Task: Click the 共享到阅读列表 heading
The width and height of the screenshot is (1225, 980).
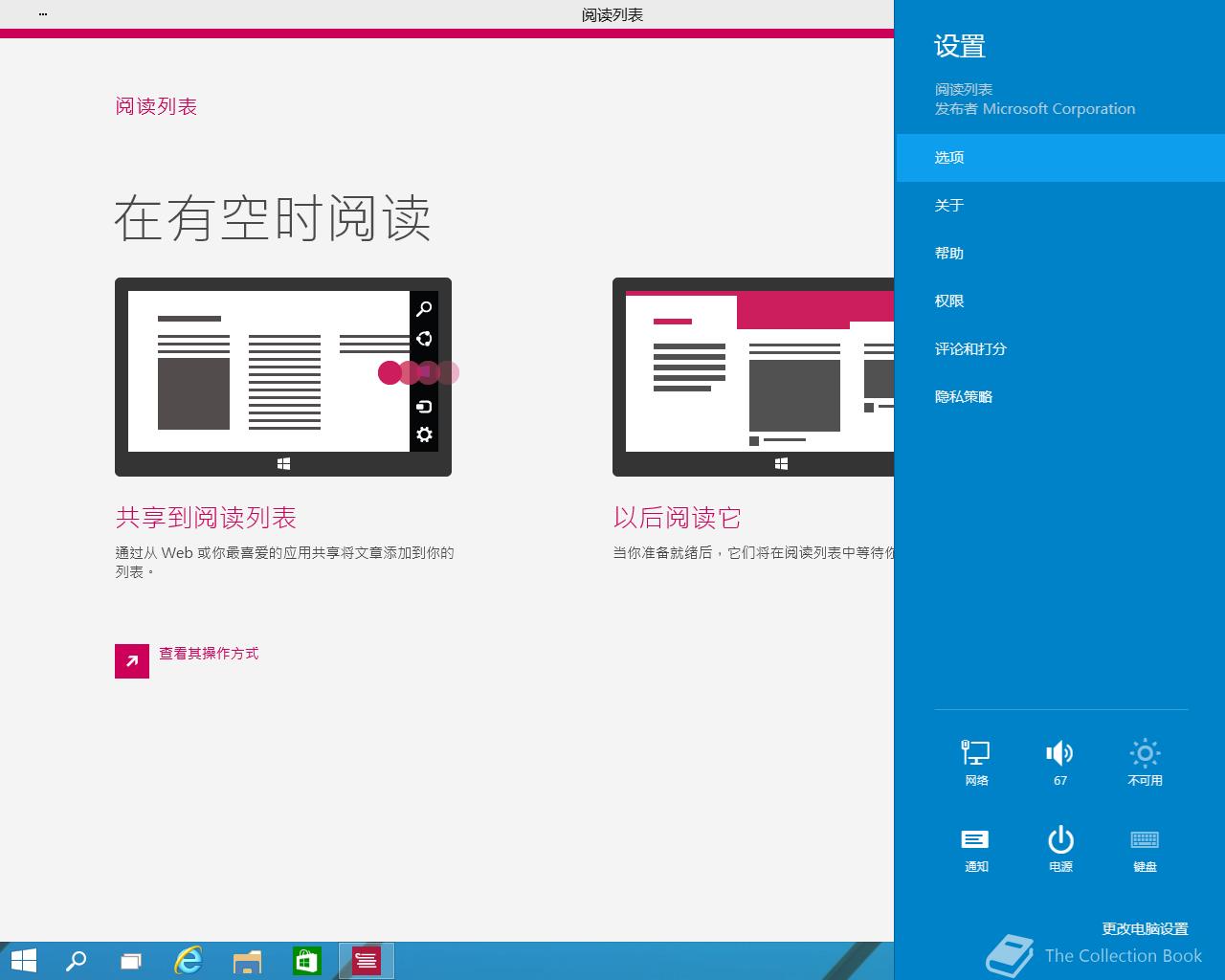Action: coord(206,518)
